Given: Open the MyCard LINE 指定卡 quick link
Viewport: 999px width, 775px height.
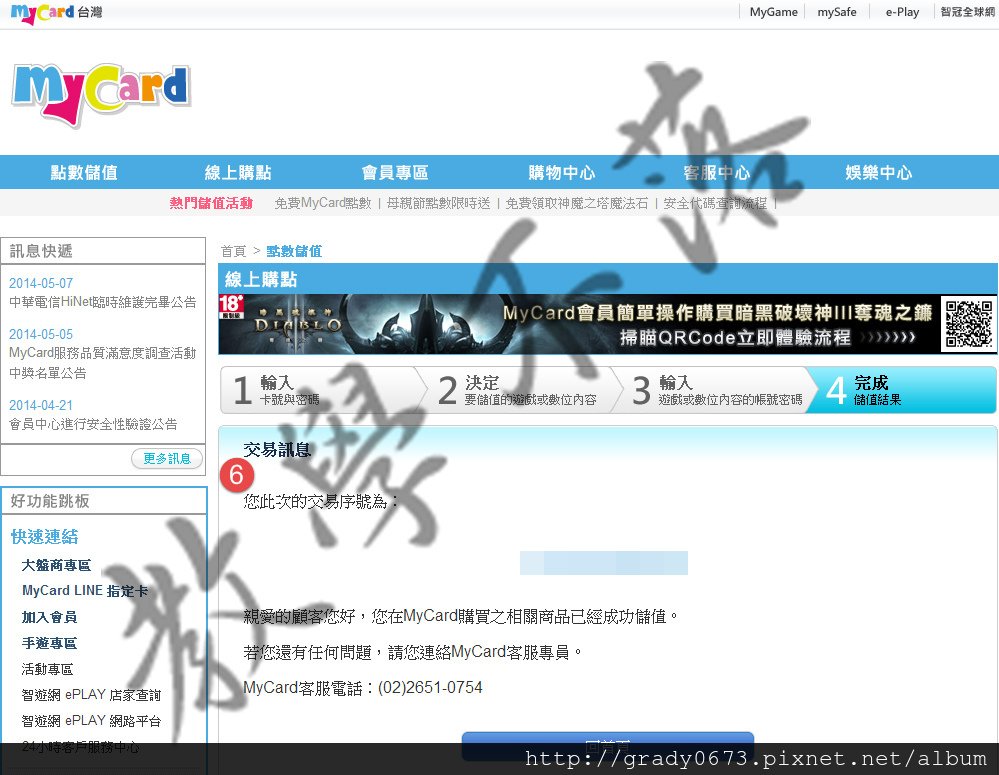Looking at the screenshot, I should [x=85, y=591].
